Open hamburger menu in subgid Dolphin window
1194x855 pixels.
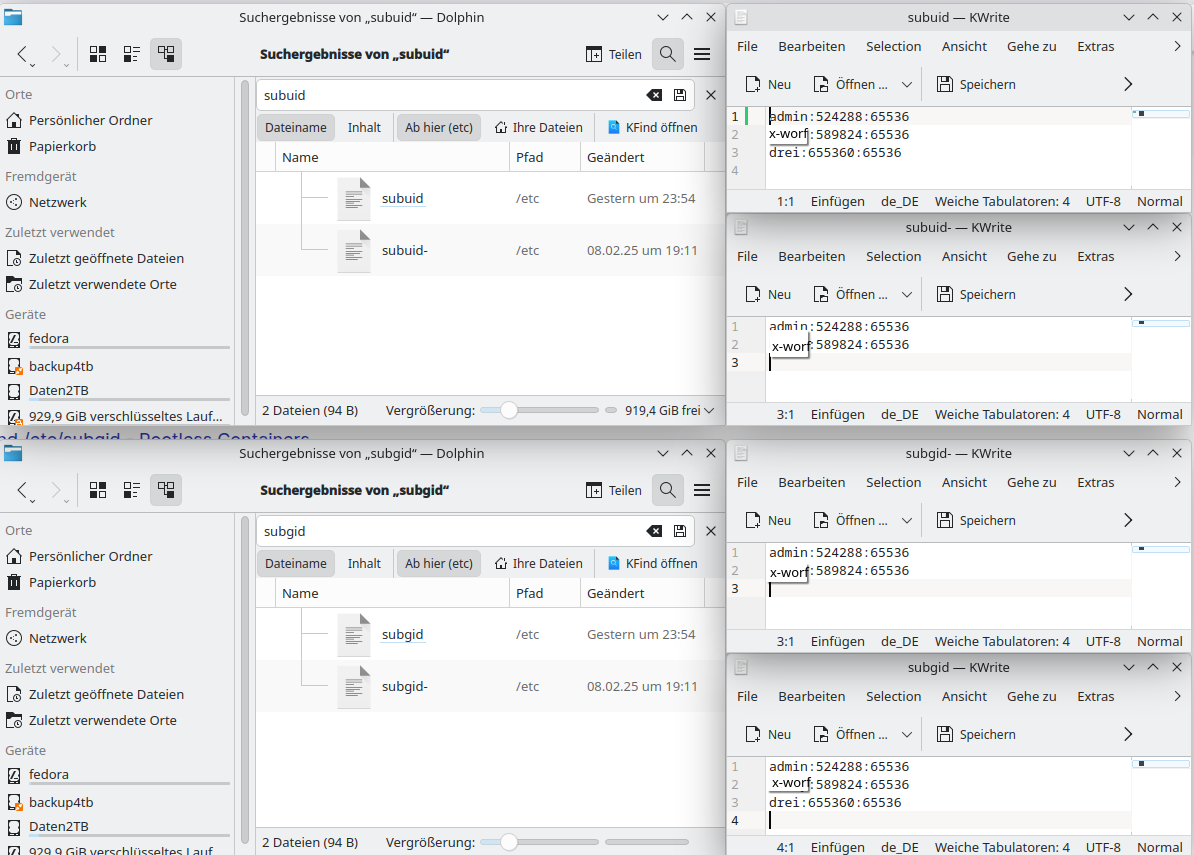pos(702,490)
